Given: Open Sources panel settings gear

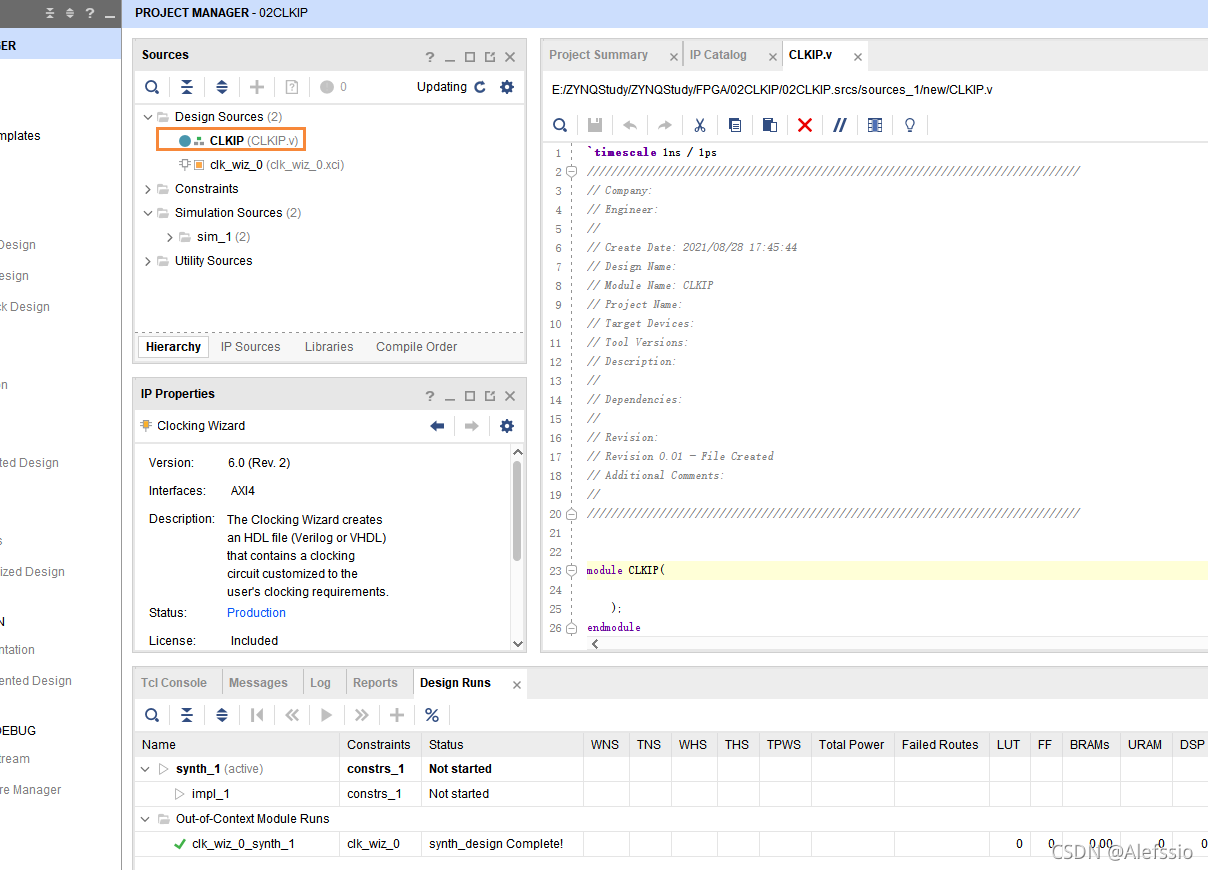Looking at the screenshot, I should coord(507,87).
